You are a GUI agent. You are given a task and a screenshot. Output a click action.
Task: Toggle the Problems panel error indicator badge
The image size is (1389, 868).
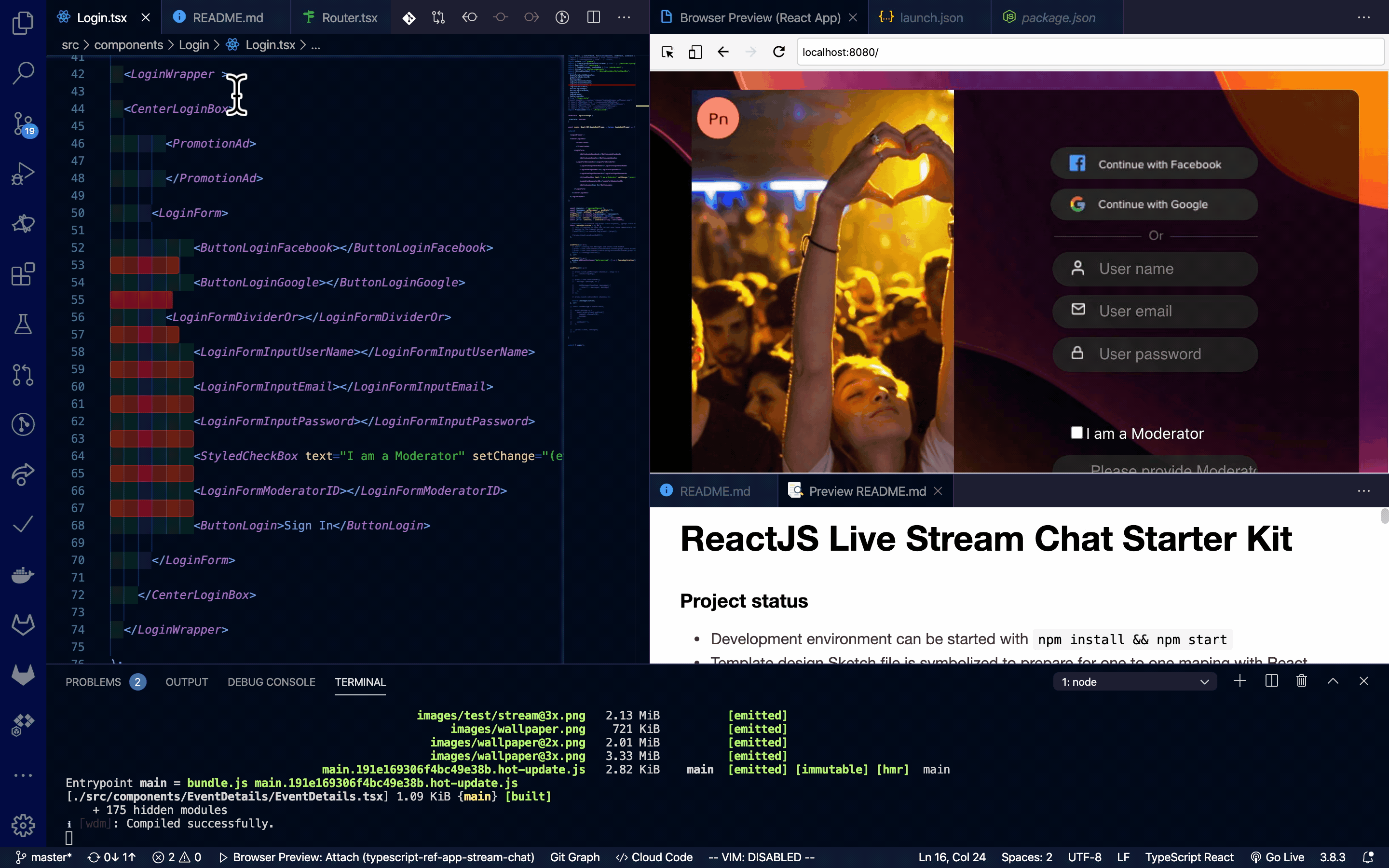tap(137, 682)
